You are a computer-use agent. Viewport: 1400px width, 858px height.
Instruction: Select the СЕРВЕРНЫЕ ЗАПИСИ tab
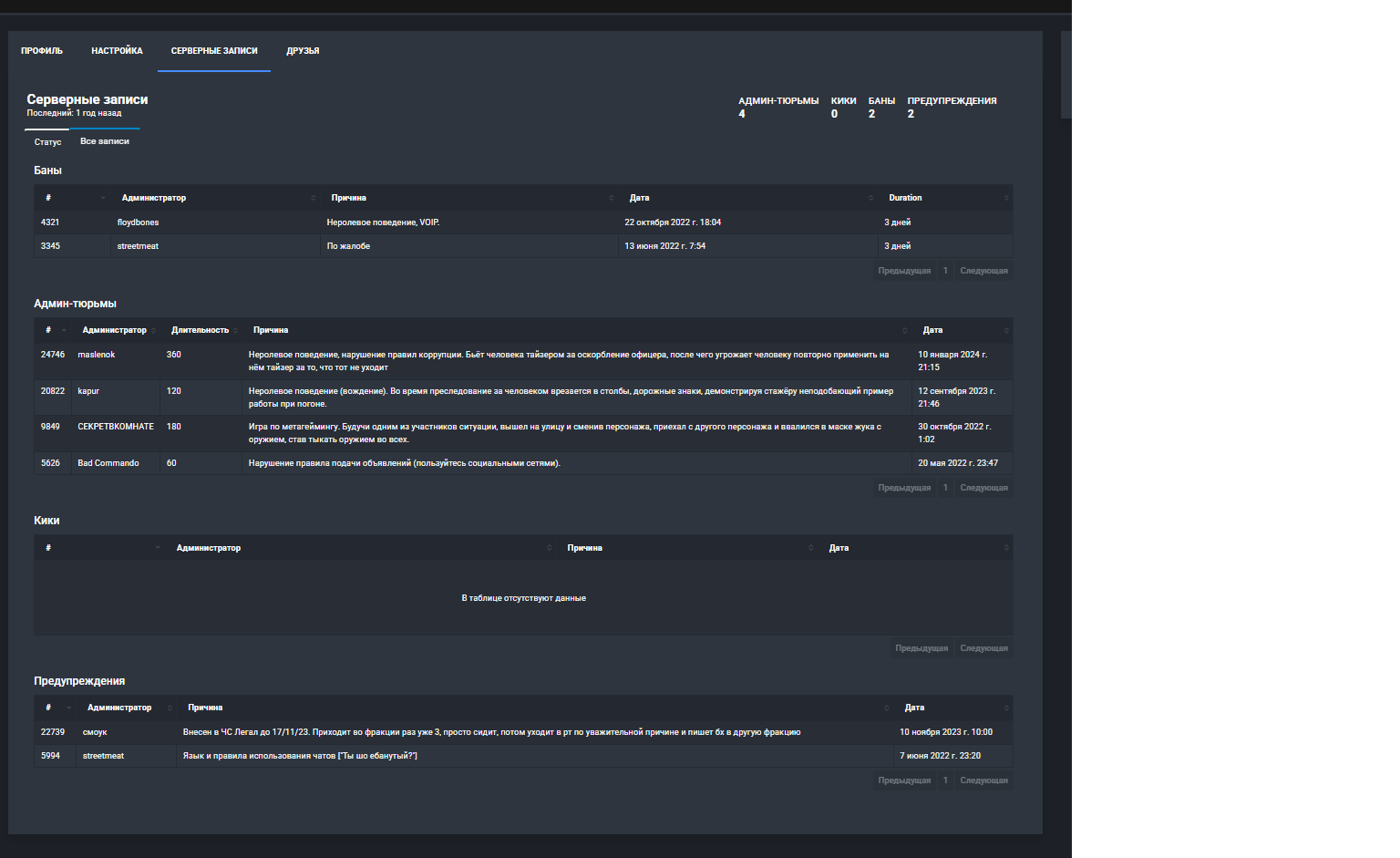click(x=214, y=51)
